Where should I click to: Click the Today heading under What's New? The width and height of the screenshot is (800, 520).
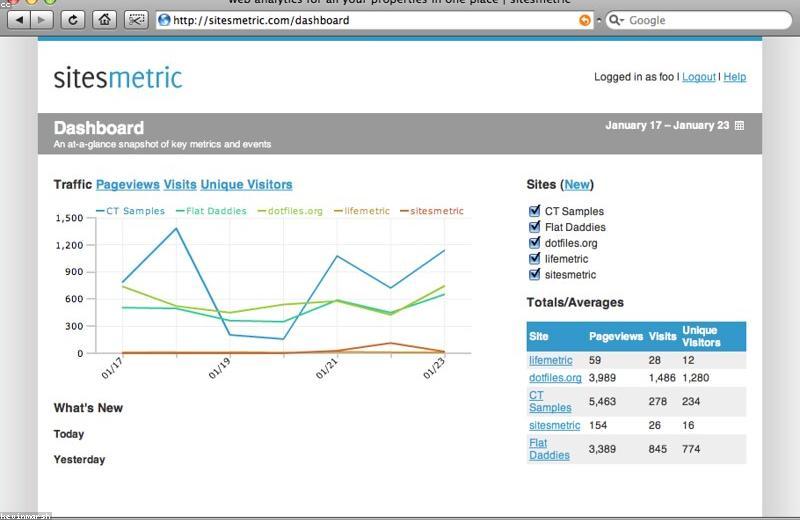(x=69, y=434)
